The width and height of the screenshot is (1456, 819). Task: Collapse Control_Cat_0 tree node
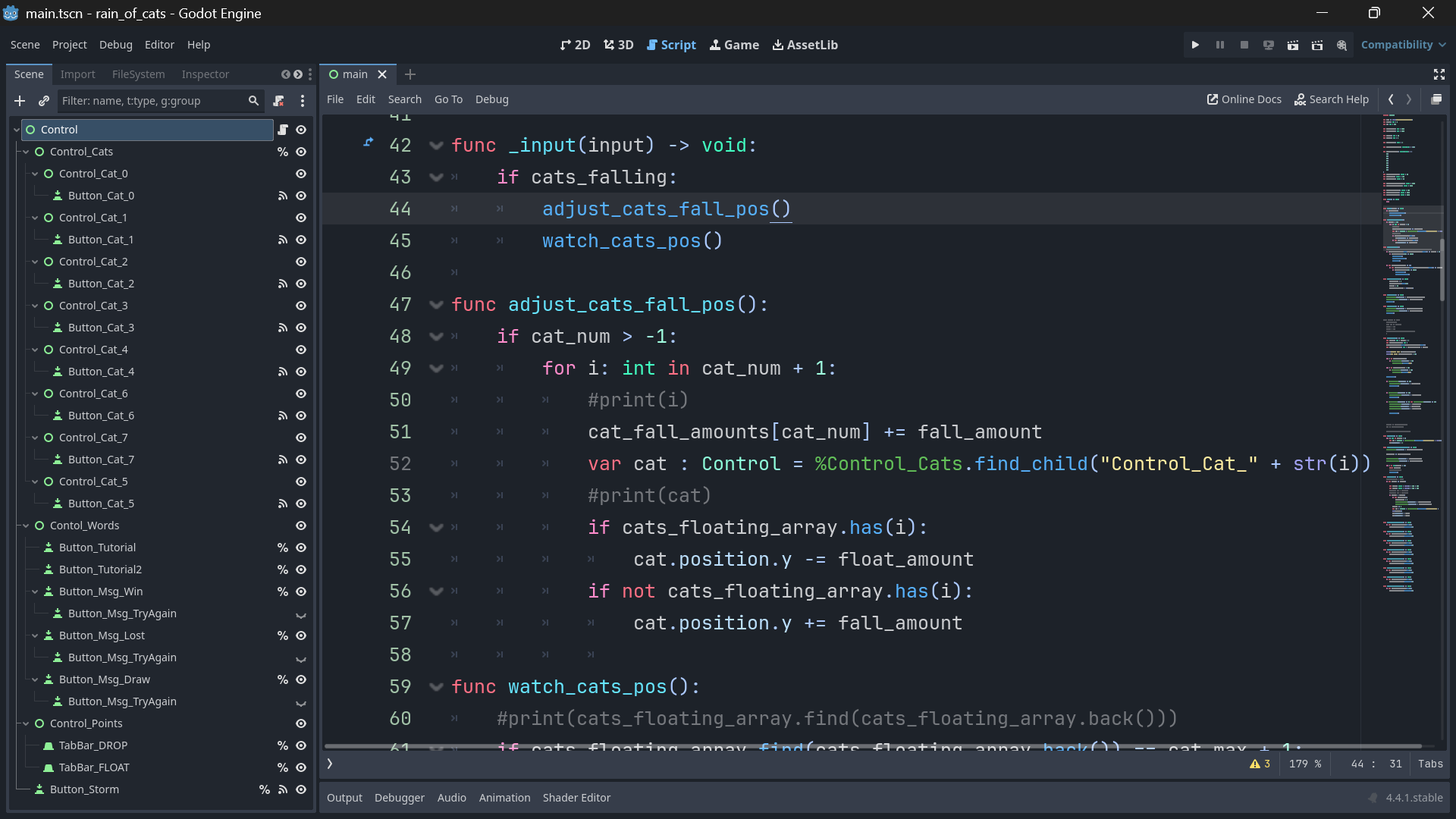[x=35, y=174]
